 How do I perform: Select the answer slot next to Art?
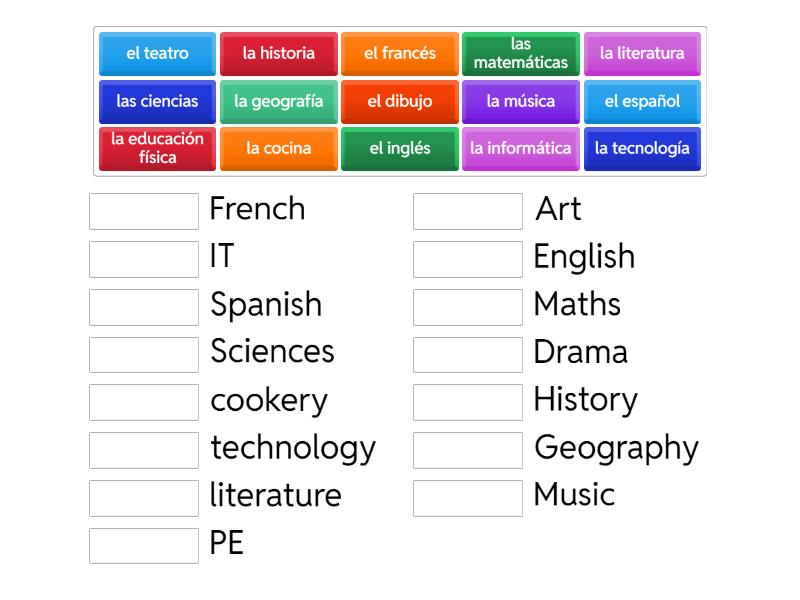point(468,211)
